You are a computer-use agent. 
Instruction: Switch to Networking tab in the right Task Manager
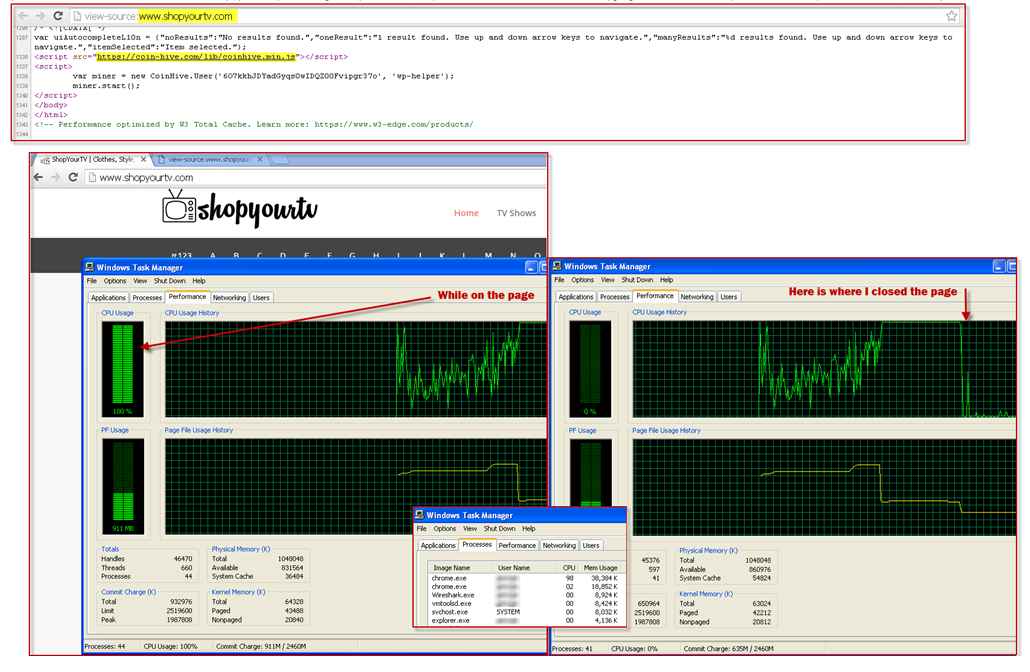697,297
